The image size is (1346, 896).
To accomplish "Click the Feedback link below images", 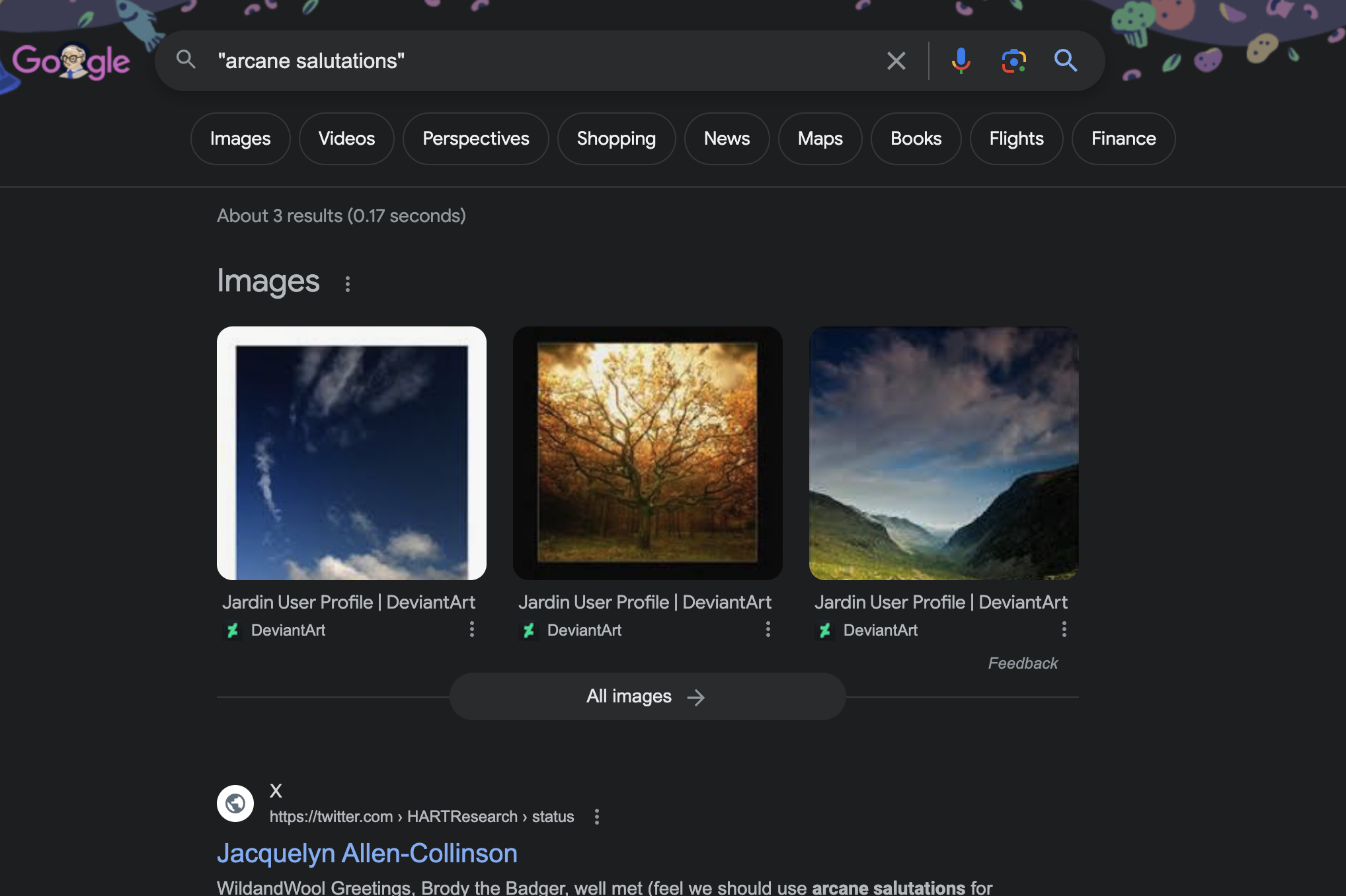I will 1023,663.
